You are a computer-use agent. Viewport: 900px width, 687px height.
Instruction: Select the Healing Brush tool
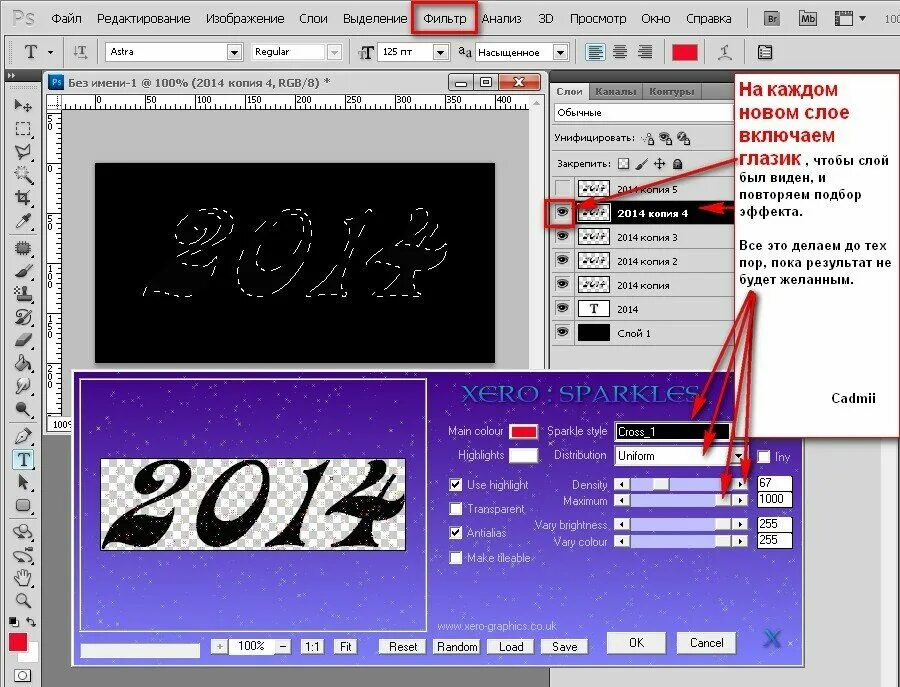click(23, 249)
